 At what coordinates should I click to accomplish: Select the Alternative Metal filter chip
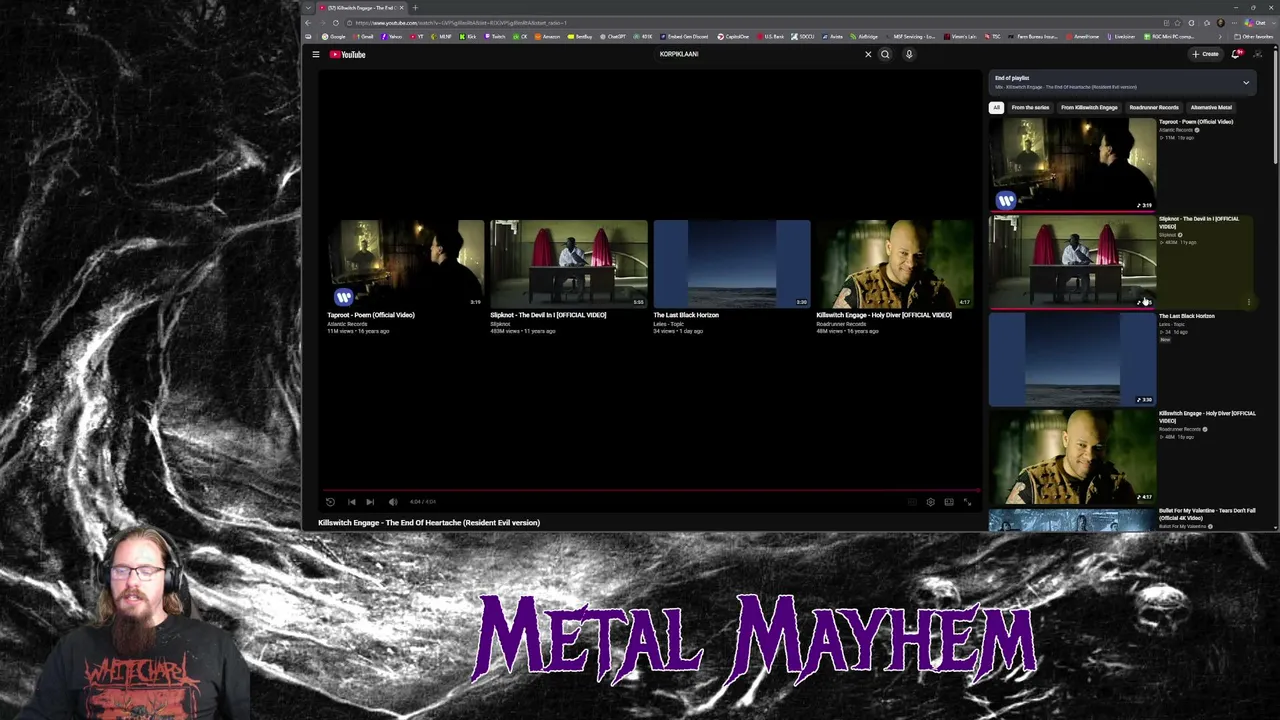pos(1211,107)
